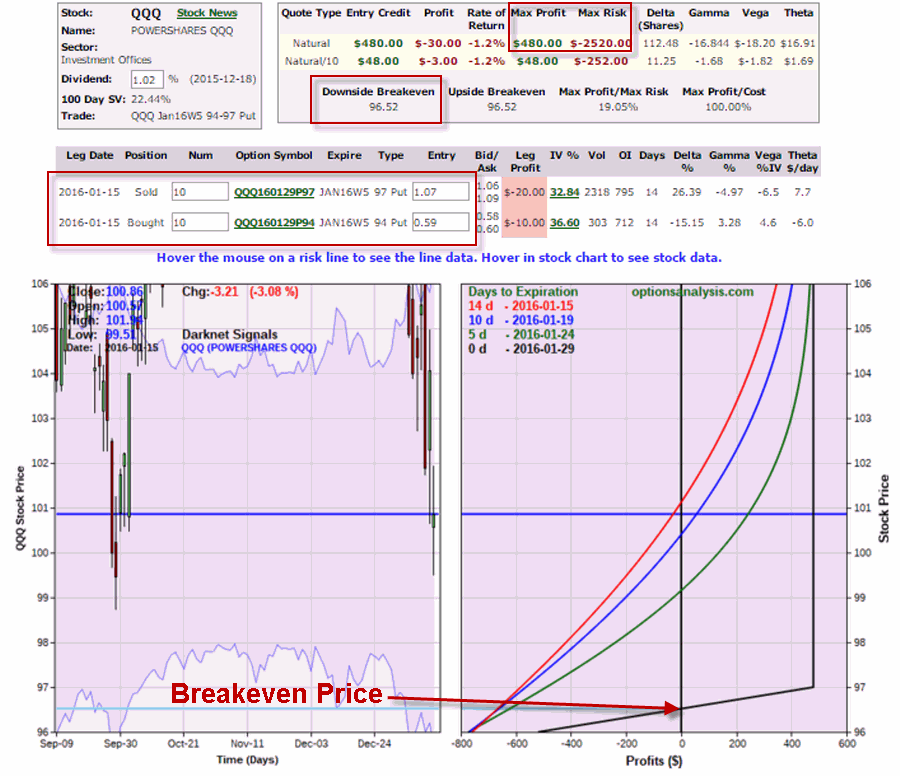This screenshot has width=900, height=776.
Task: Click the Vega value '$-18.20'
Action: click(x=755, y=43)
